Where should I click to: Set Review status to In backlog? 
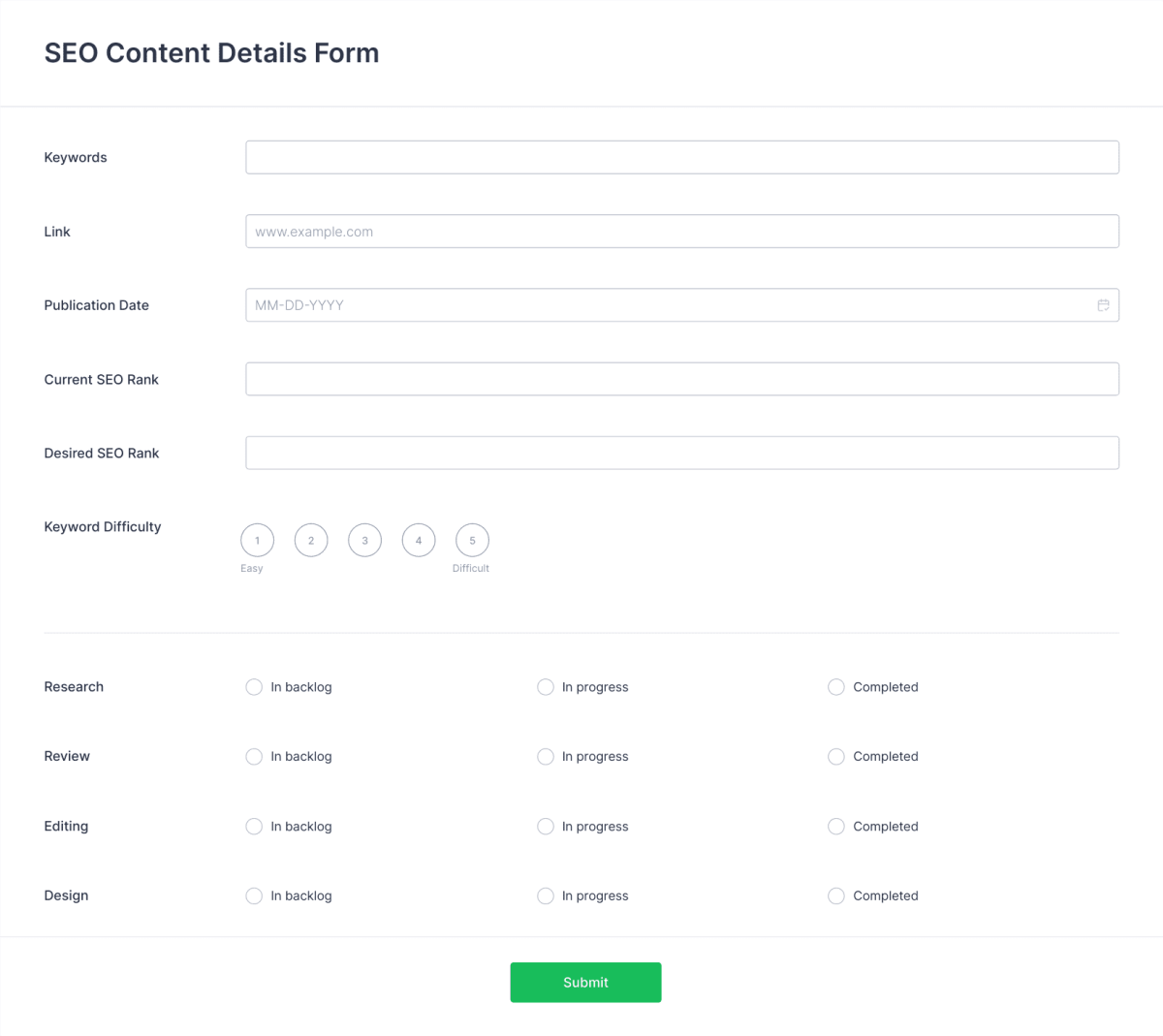pyautogui.click(x=254, y=756)
